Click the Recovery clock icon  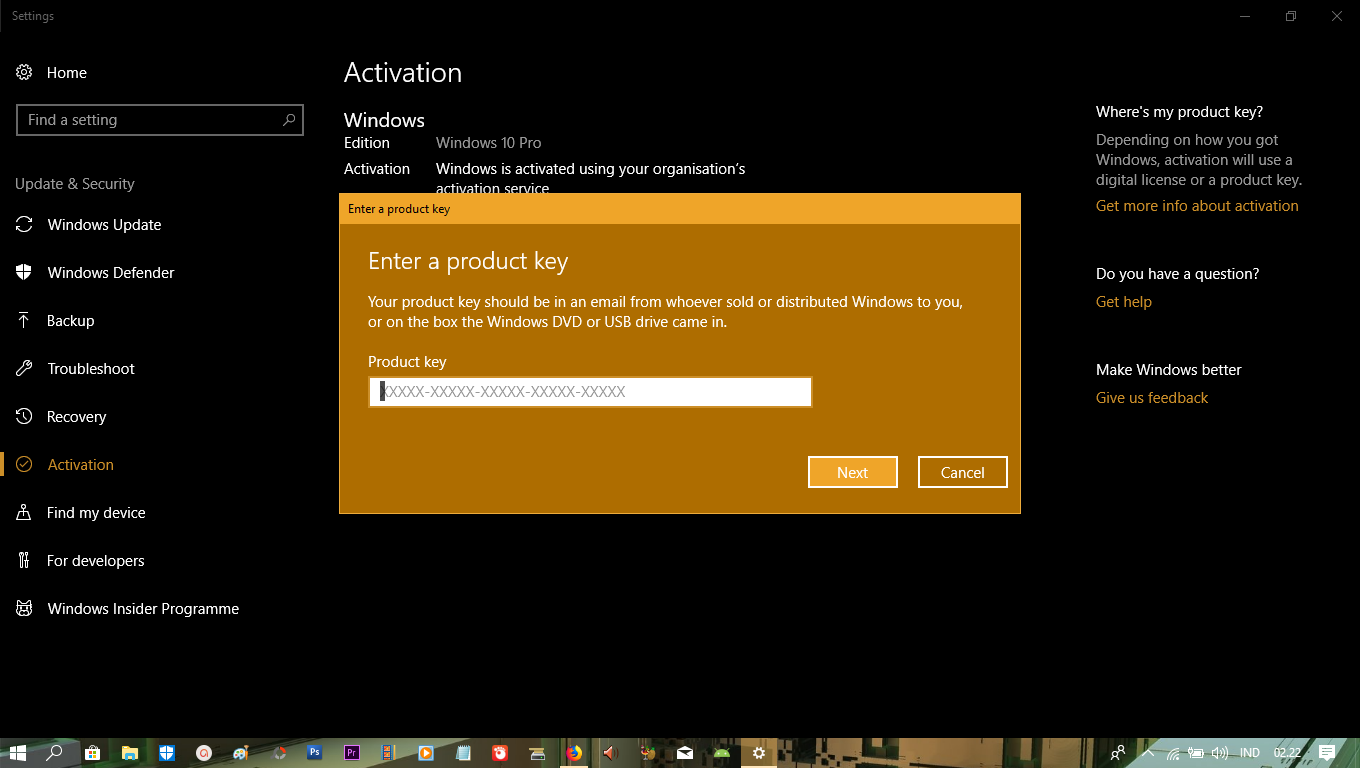coord(24,417)
